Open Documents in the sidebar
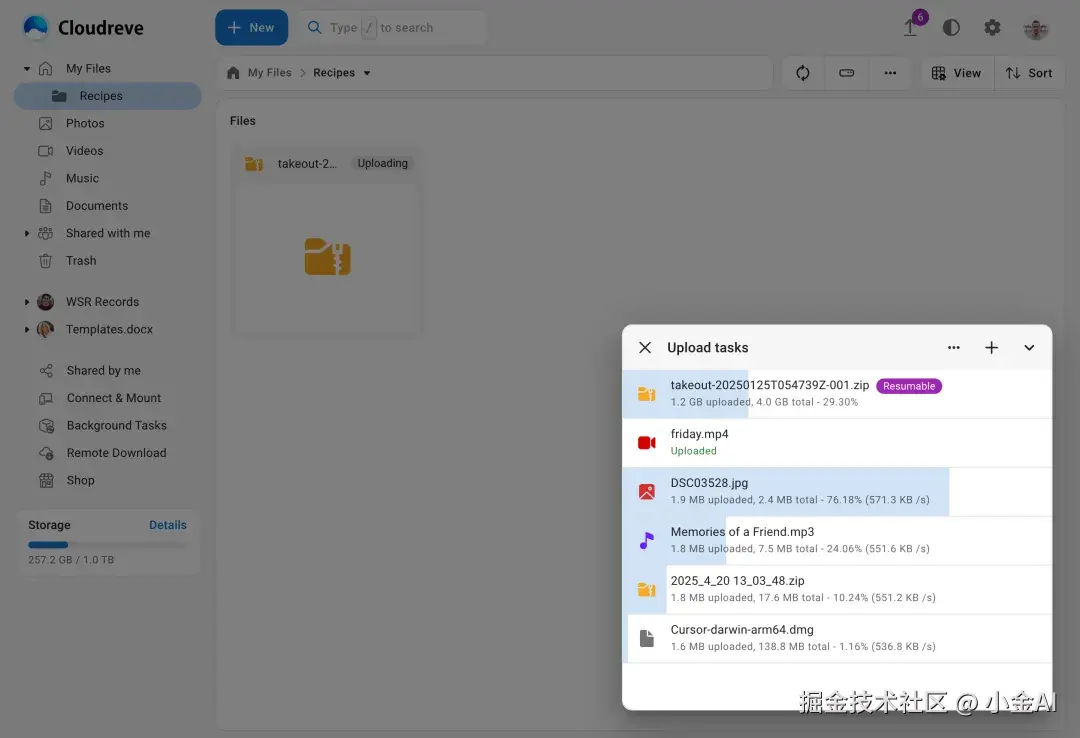 96,206
